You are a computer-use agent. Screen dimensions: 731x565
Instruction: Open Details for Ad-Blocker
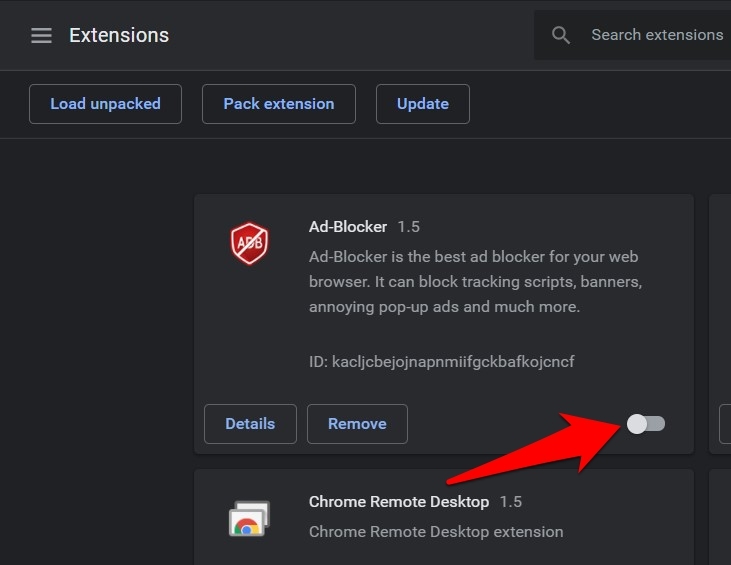250,424
